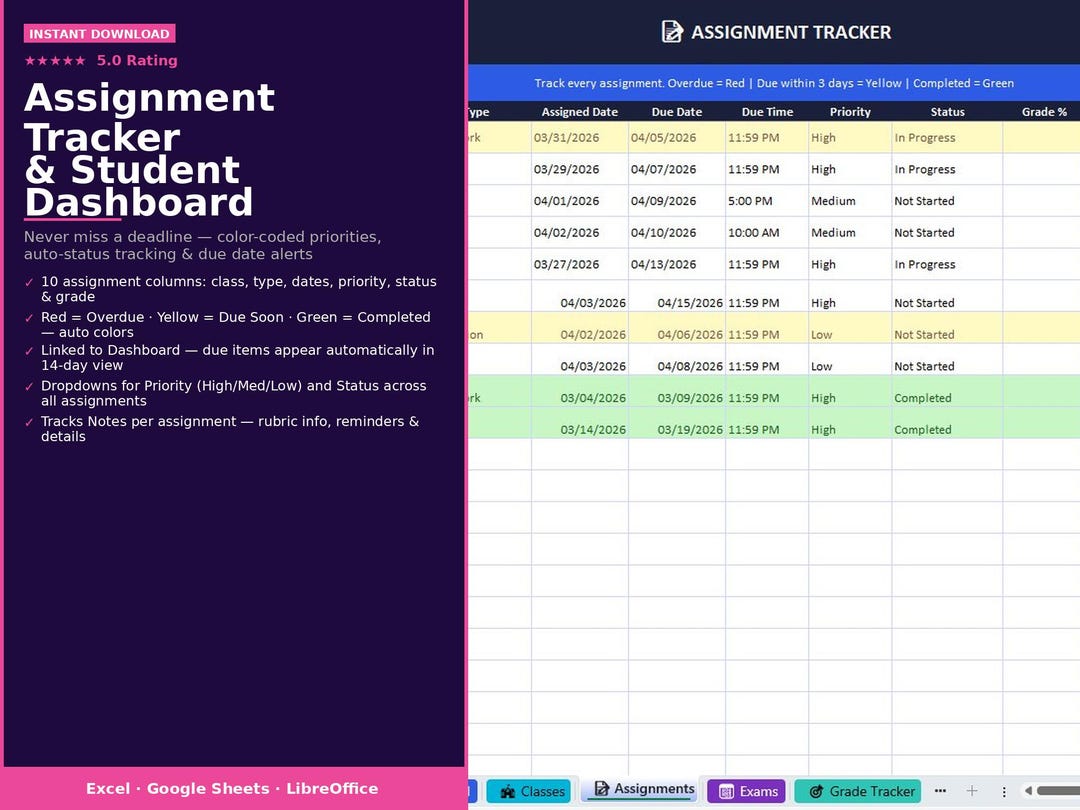Select assigned date cell 03/14/2026

[580, 423]
